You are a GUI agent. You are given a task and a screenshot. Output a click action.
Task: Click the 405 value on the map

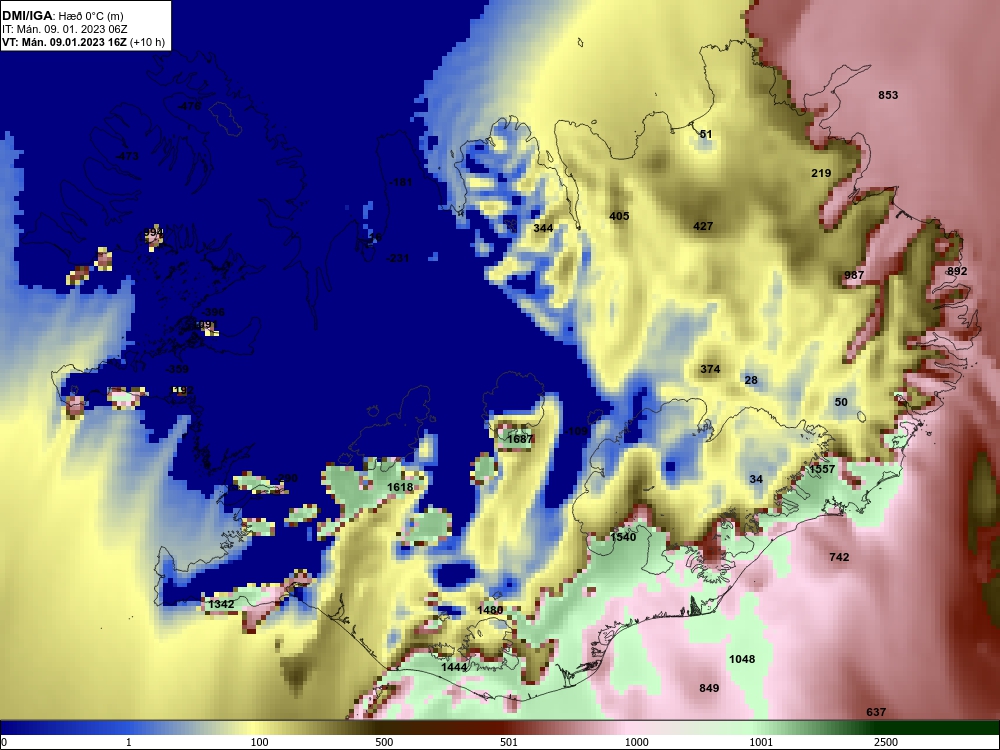pos(619,216)
